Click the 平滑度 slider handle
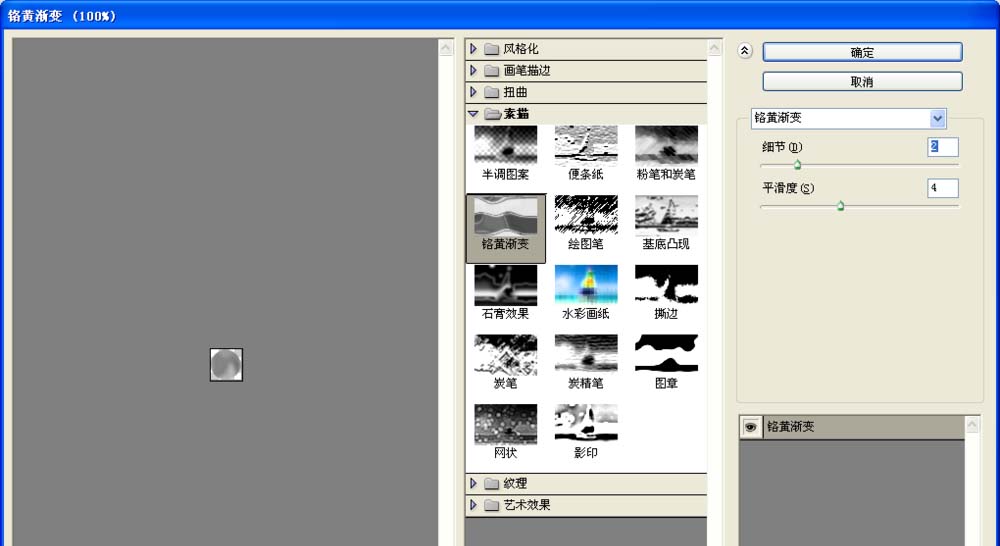Image resolution: width=1000 pixels, height=546 pixels. [x=841, y=205]
